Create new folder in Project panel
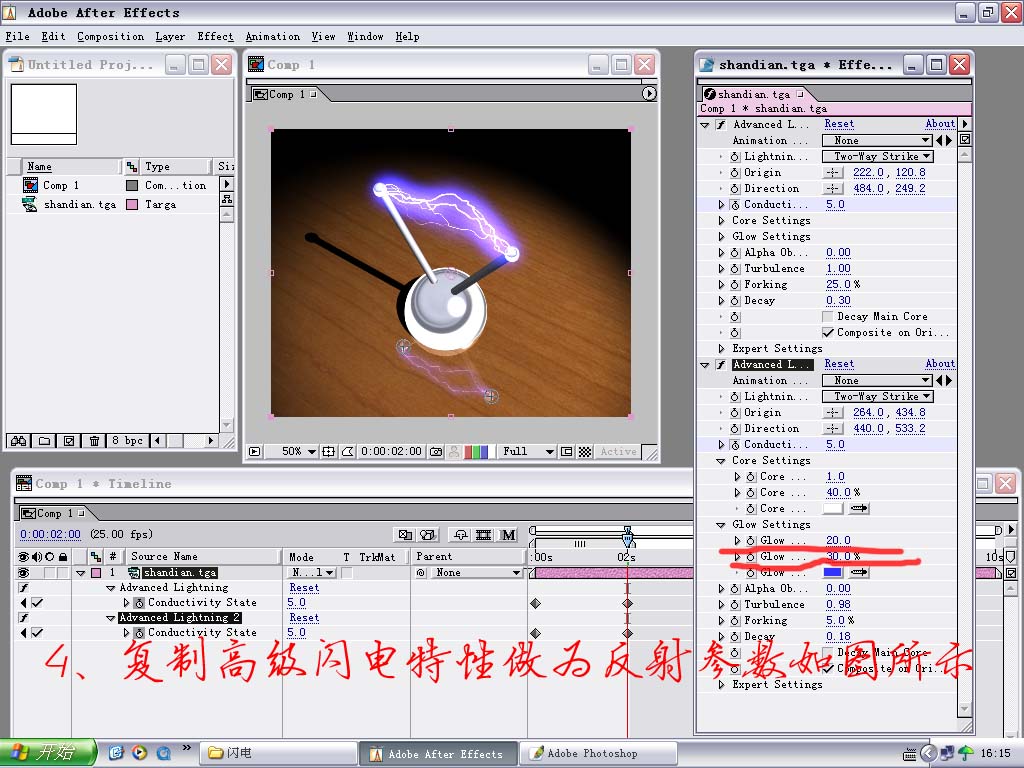1024x768 pixels. [44, 441]
